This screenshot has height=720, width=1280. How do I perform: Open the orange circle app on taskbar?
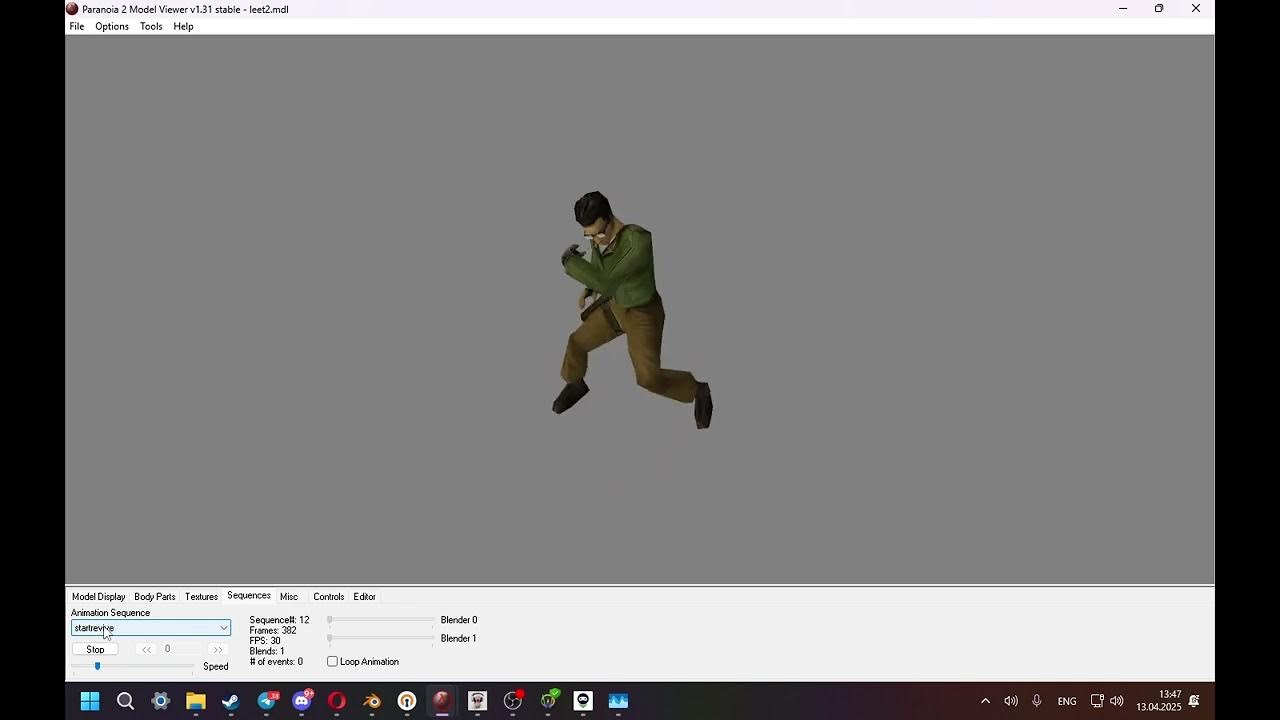[x=407, y=701]
